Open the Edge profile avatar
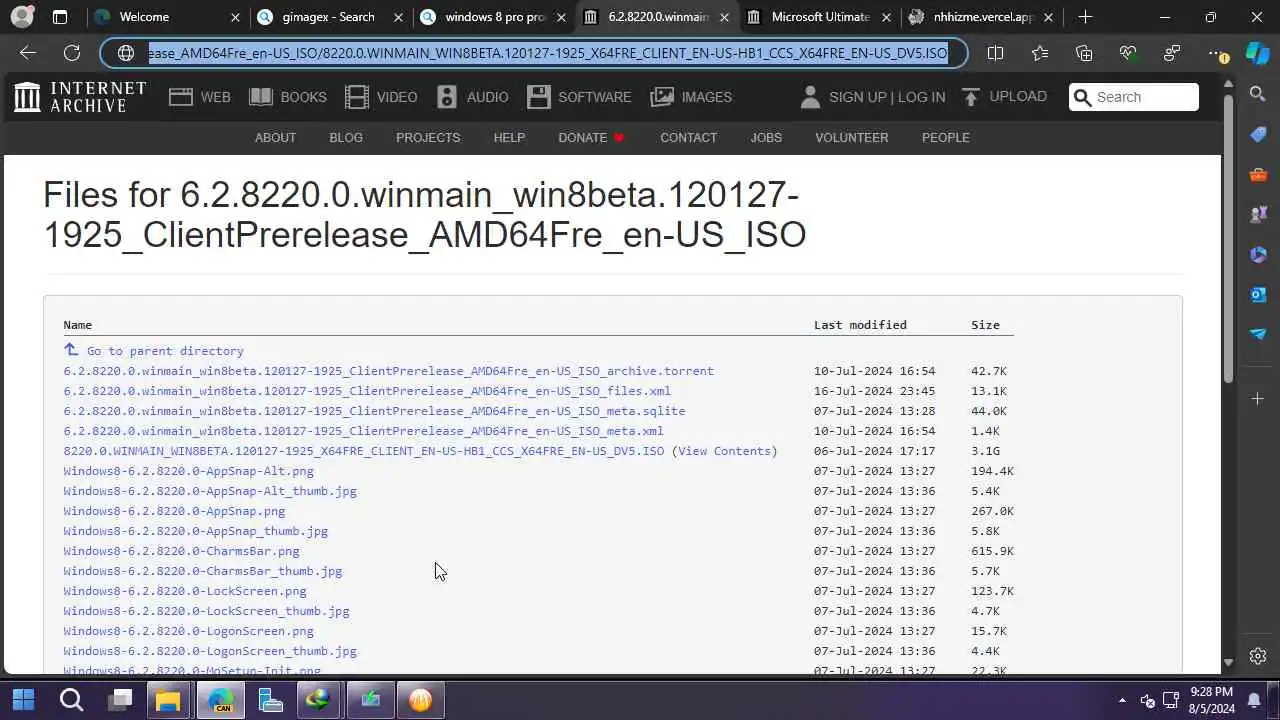The width and height of the screenshot is (1280, 720). 22,17
